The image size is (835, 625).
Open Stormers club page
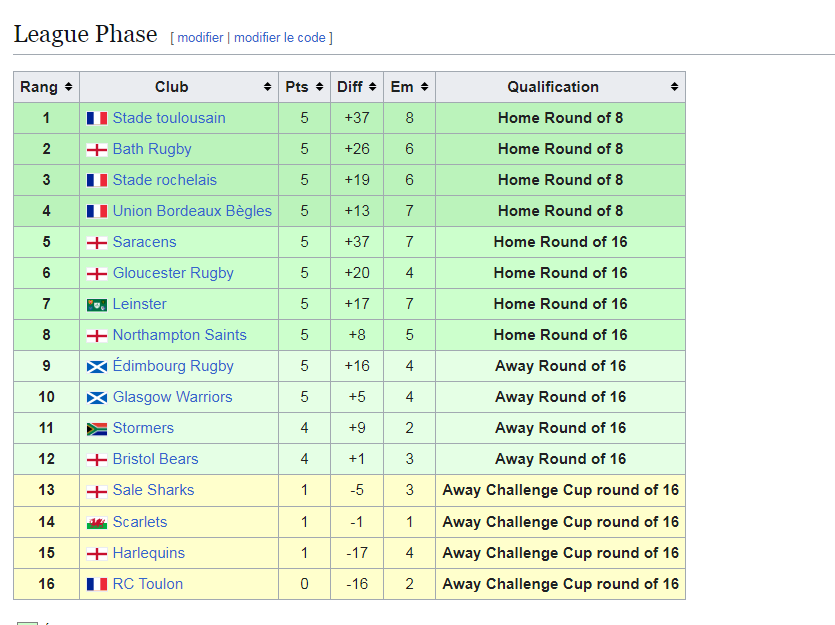[x=143, y=428]
